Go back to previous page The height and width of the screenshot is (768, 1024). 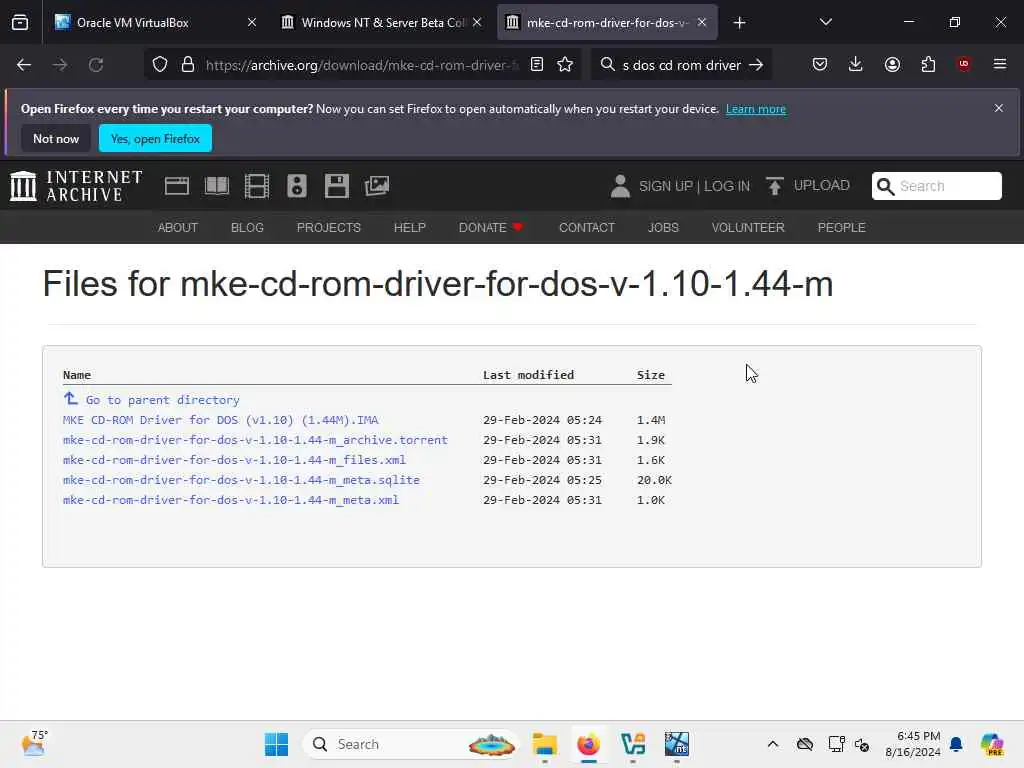(24, 65)
